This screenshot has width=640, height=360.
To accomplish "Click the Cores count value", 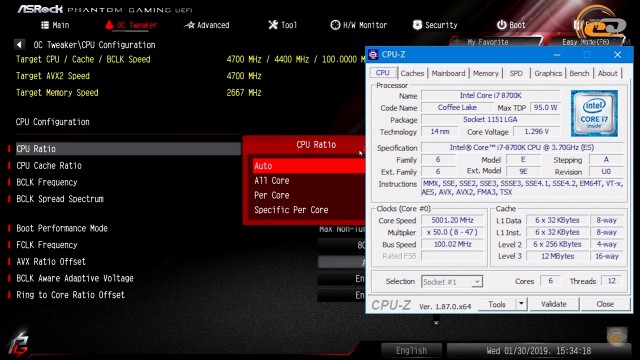I will [x=550, y=281].
